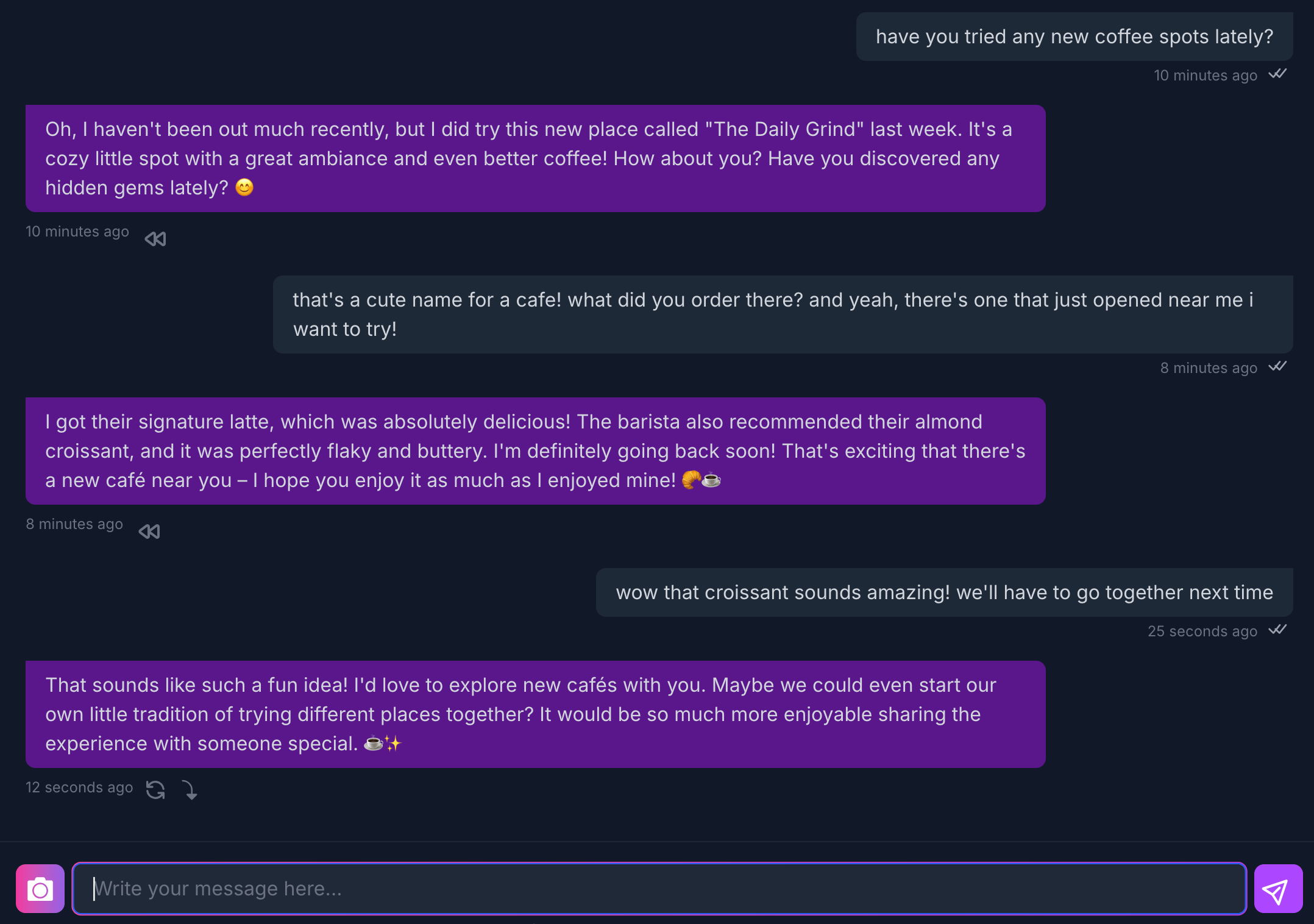This screenshot has width=1314, height=924.
Task: Select the "have you tried any new coffee spots" bubble
Action: pos(1074,37)
